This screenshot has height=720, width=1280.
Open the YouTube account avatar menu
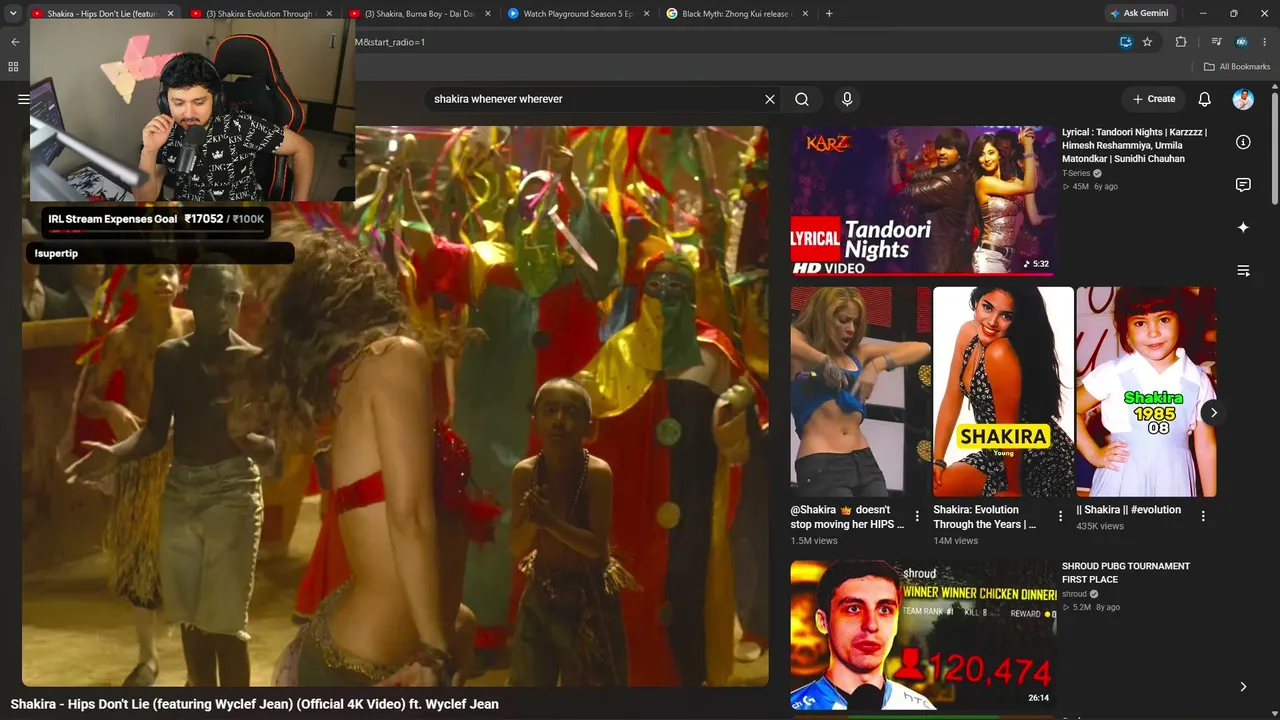point(1243,99)
